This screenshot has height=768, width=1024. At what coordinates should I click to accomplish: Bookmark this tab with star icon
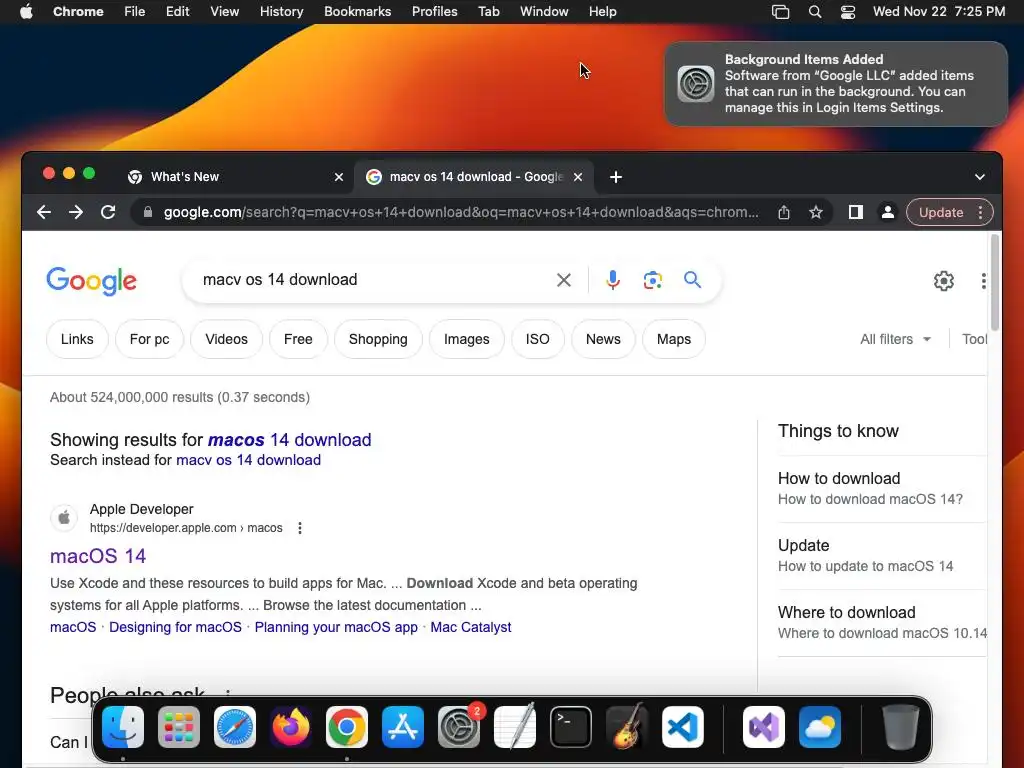point(816,212)
